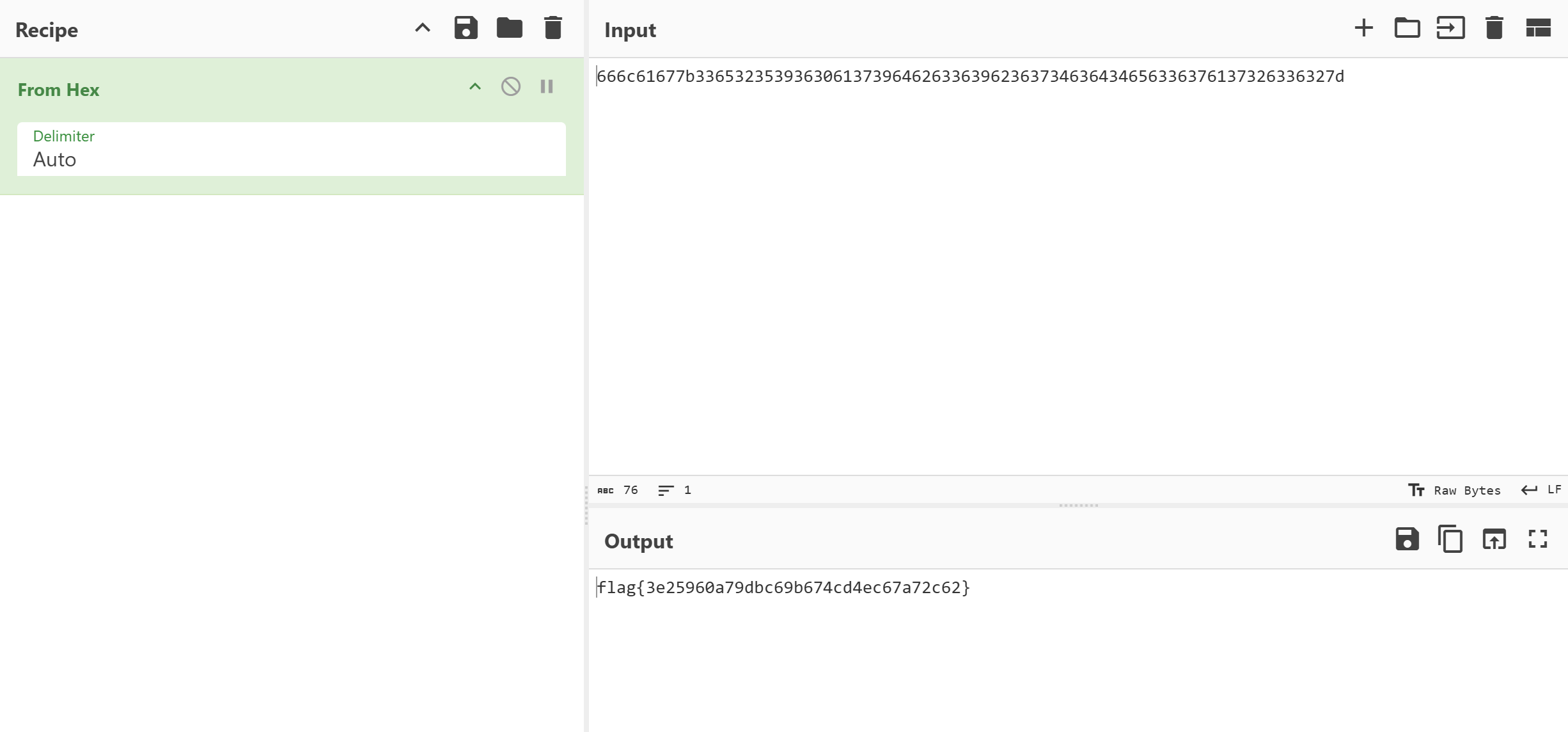Open file as input

pyautogui.click(x=1450, y=28)
